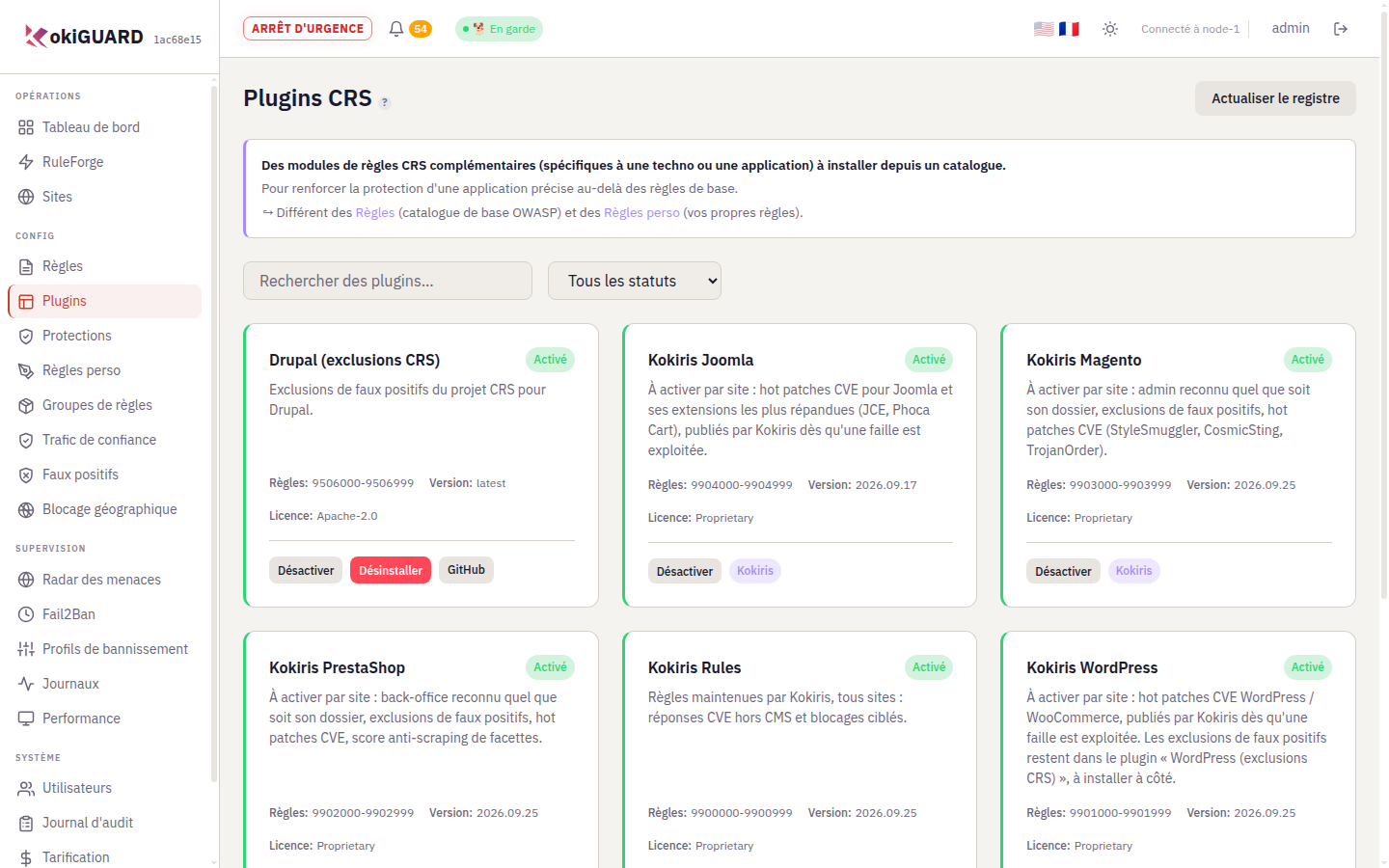The image size is (1389, 868).
Task: Navigate to Faux positifs
Action: (104, 475)
